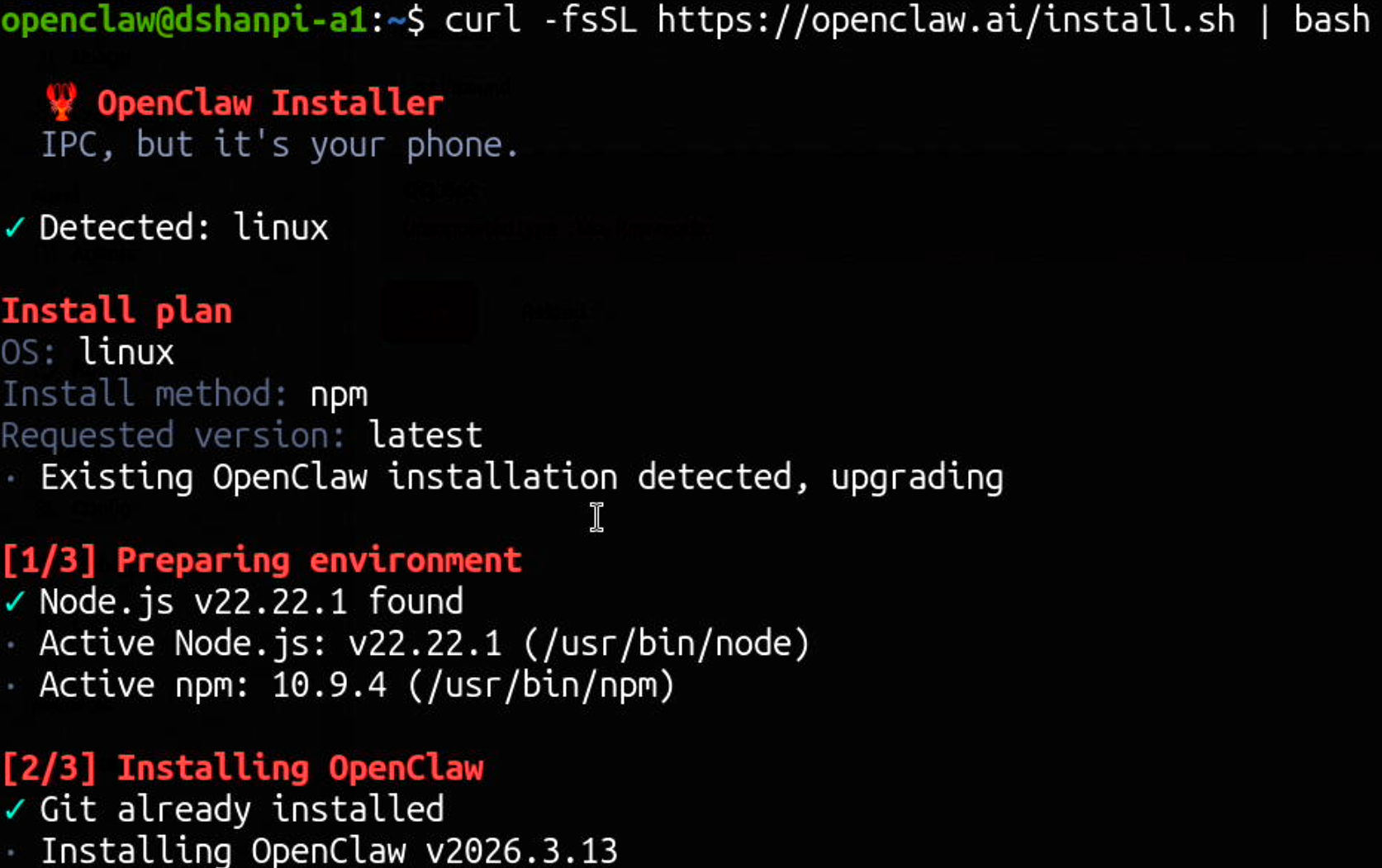Click the bullet dot before Active npm

11,685
